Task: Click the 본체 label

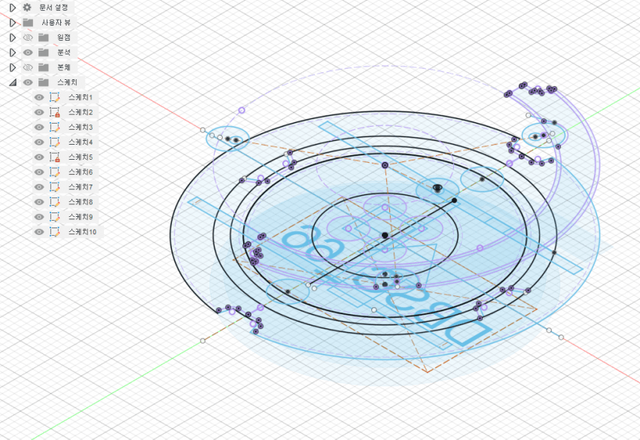Action: point(64,67)
